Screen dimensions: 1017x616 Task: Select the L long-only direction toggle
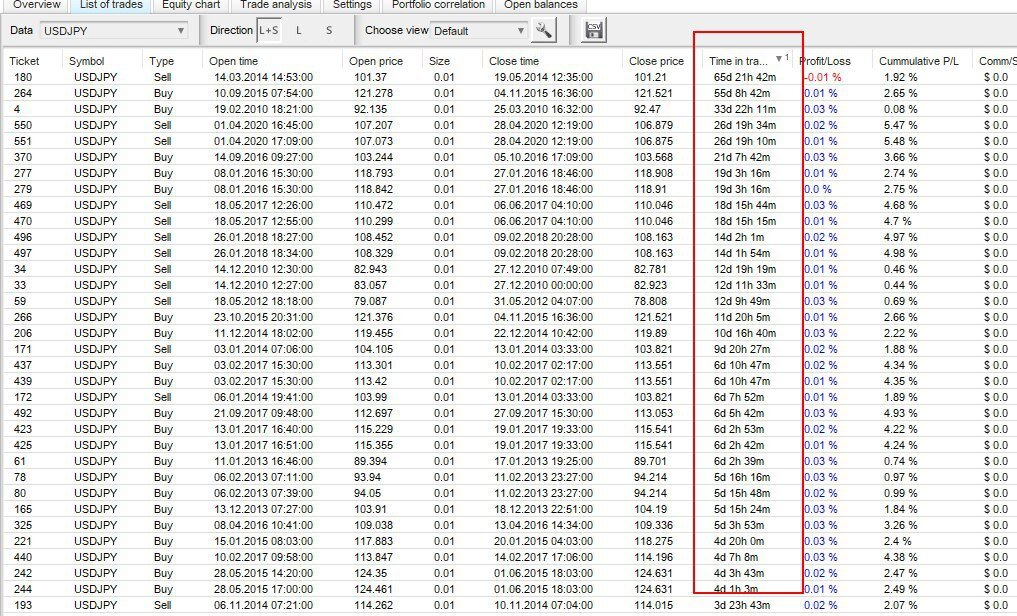tap(298, 30)
